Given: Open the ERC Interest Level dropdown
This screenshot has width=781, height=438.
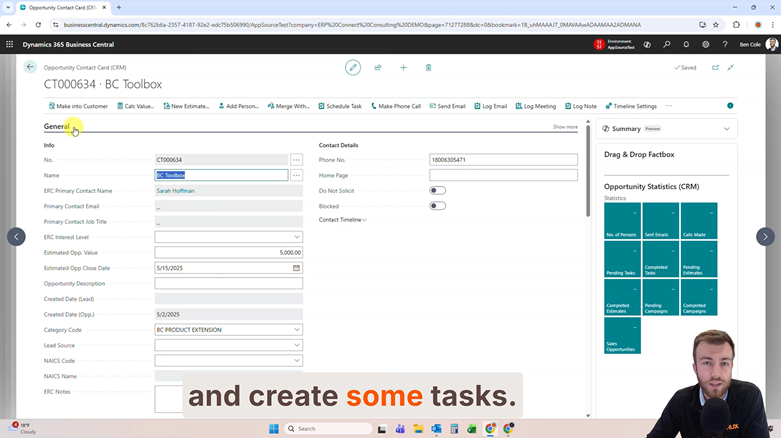Looking at the screenshot, I should 297,237.
